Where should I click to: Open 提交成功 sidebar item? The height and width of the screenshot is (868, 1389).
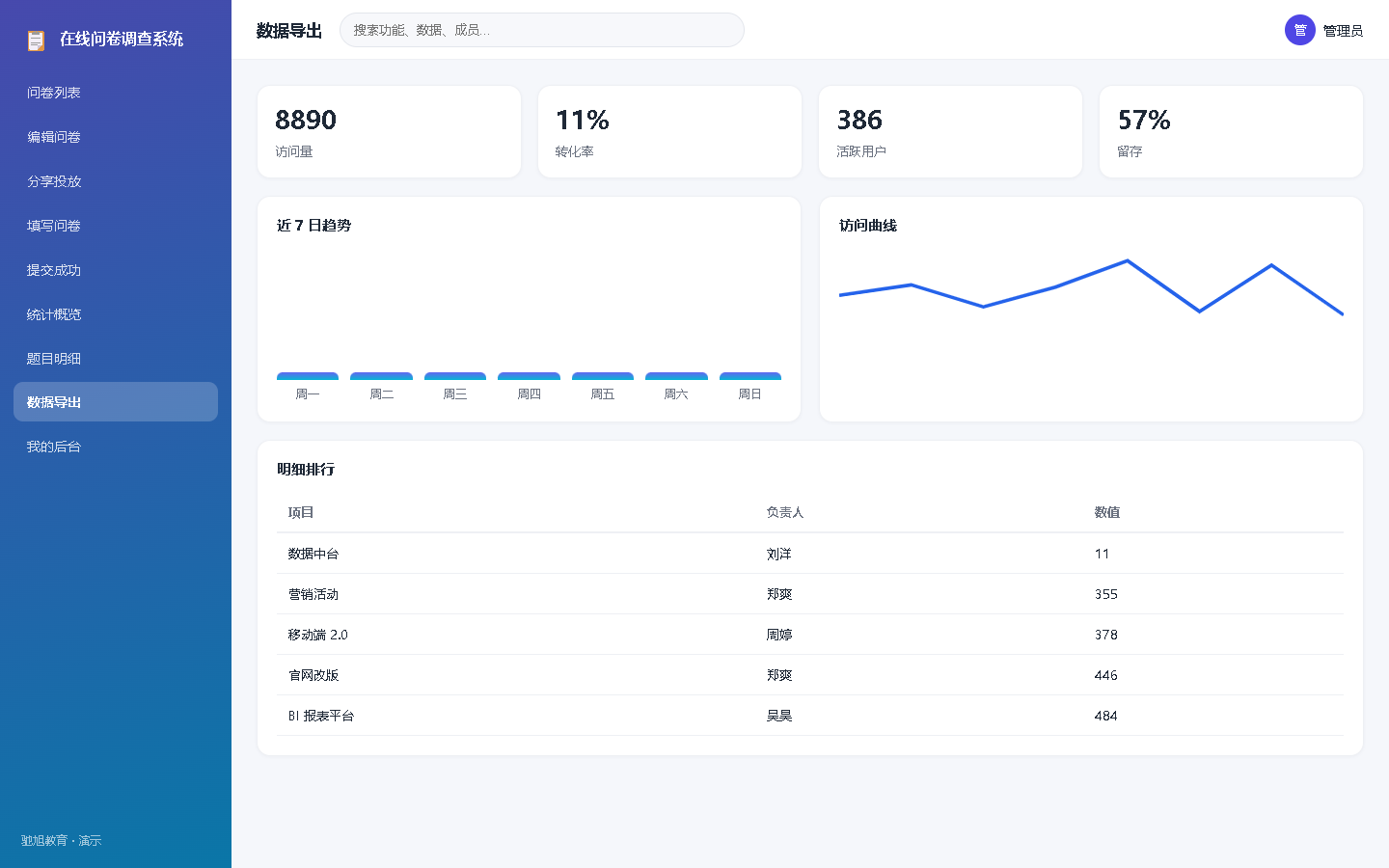(x=116, y=270)
